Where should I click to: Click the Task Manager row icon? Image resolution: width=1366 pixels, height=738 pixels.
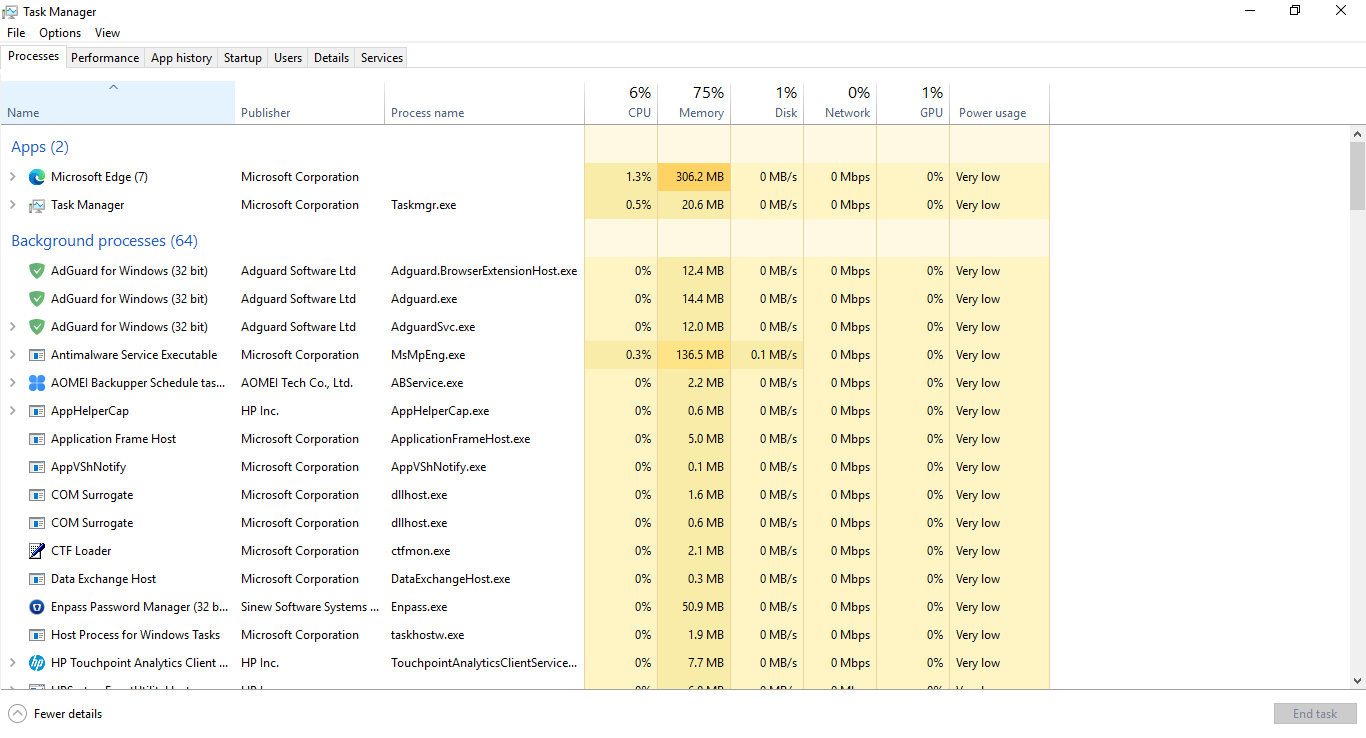pos(37,205)
